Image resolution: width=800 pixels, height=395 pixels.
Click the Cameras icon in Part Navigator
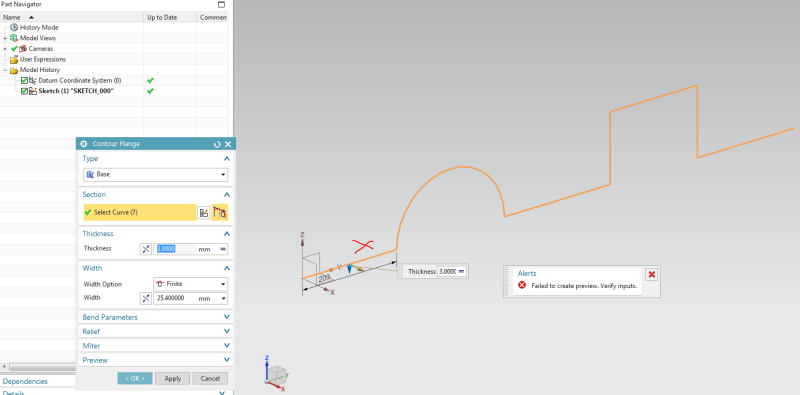click(x=23, y=49)
